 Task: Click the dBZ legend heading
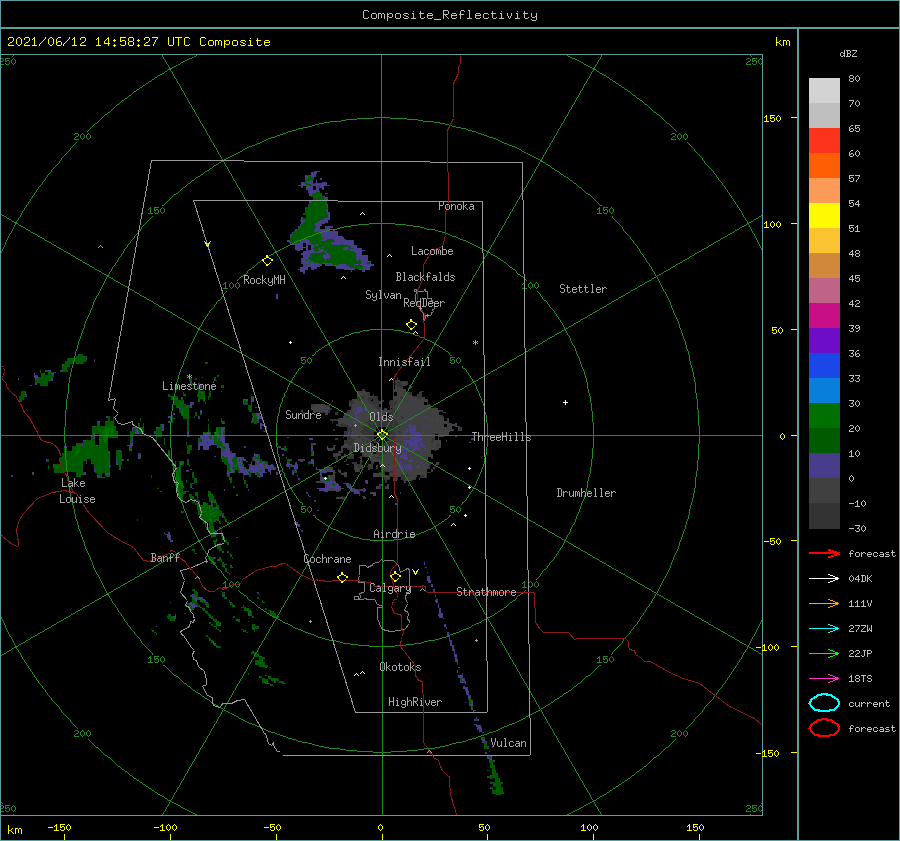pos(848,53)
